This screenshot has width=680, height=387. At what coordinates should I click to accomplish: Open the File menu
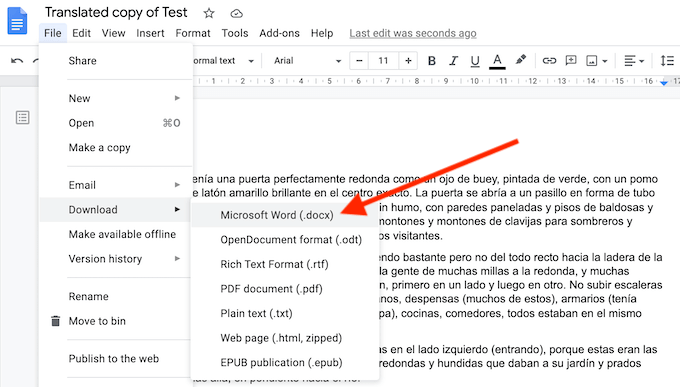point(52,33)
